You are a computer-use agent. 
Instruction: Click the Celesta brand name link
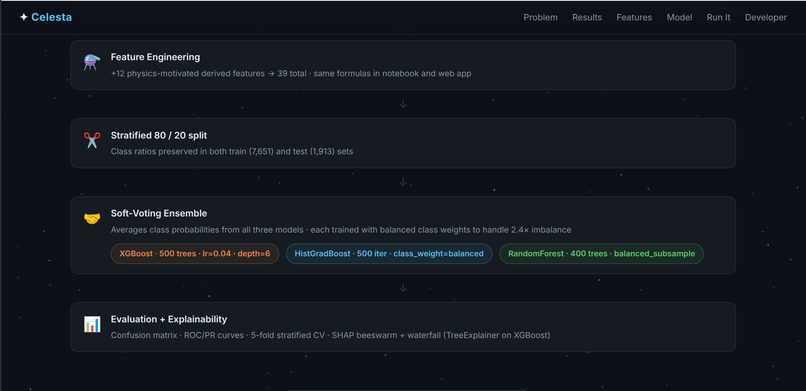[51, 17]
